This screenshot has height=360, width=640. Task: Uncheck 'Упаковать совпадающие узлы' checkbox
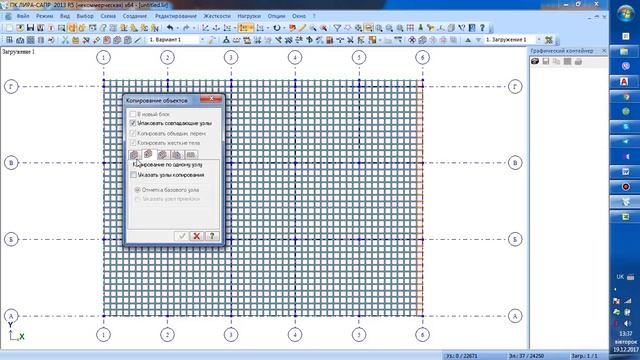(133, 123)
